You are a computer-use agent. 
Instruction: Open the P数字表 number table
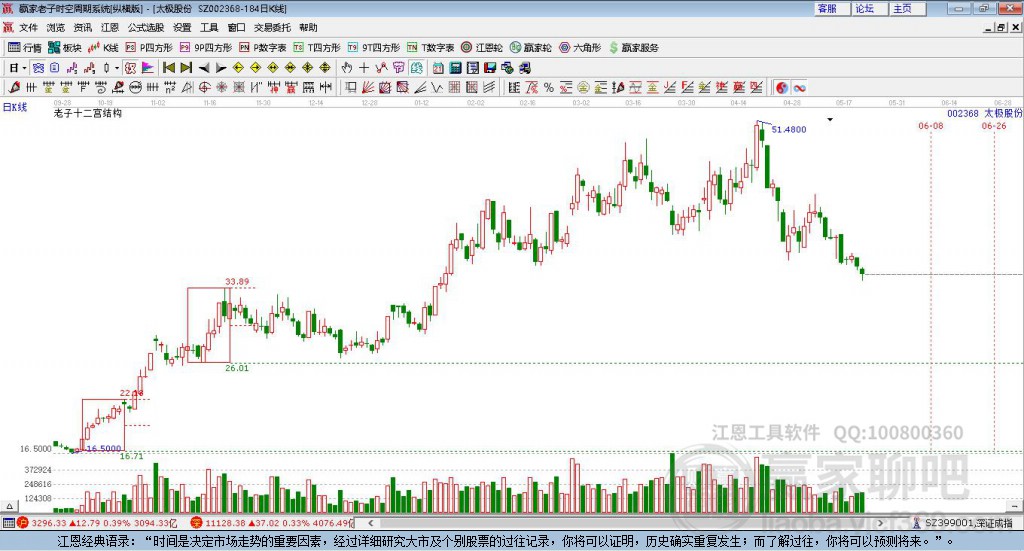coord(263,48)
